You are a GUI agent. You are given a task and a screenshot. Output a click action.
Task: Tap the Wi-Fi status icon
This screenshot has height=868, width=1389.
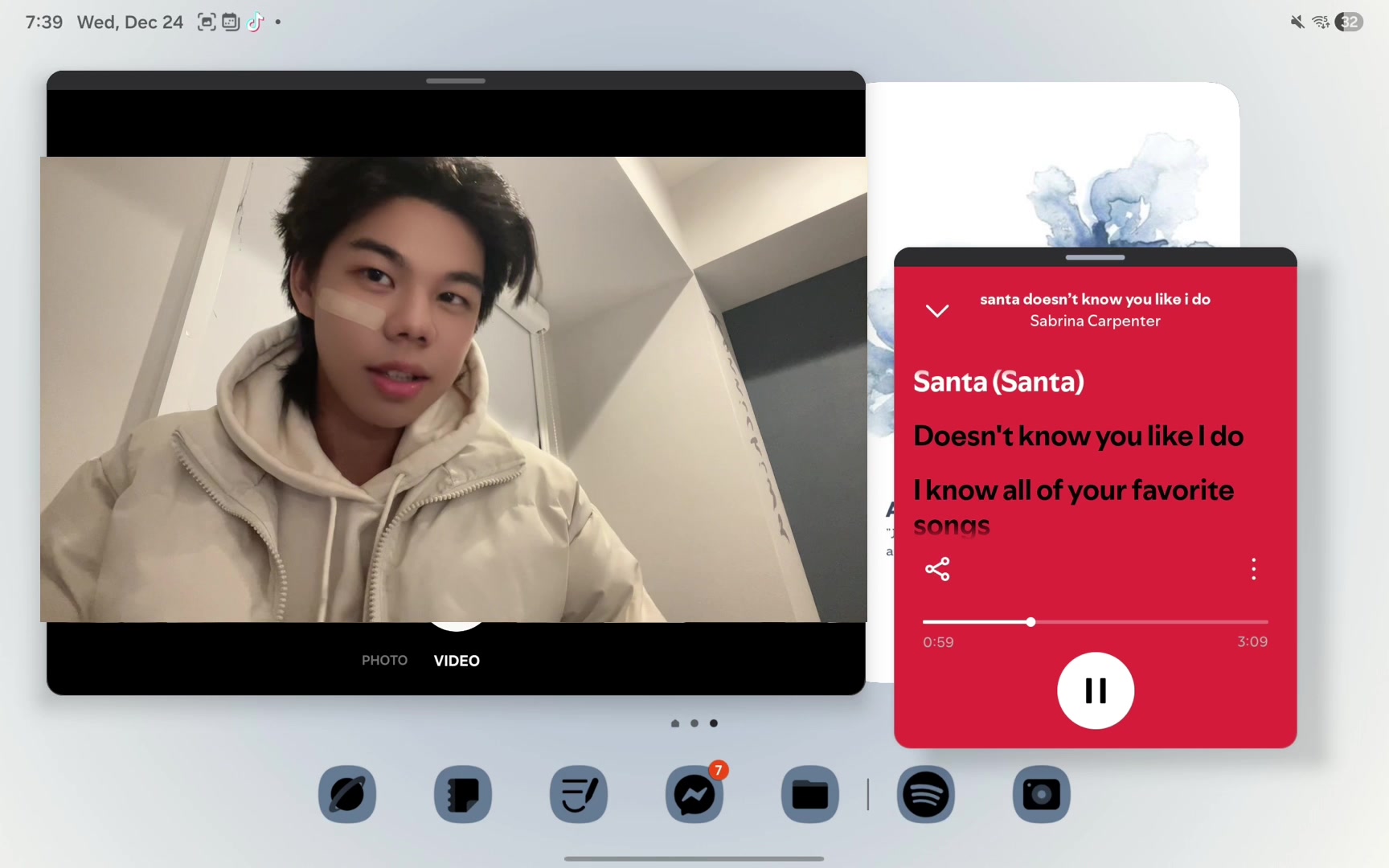pos(1321,22)
